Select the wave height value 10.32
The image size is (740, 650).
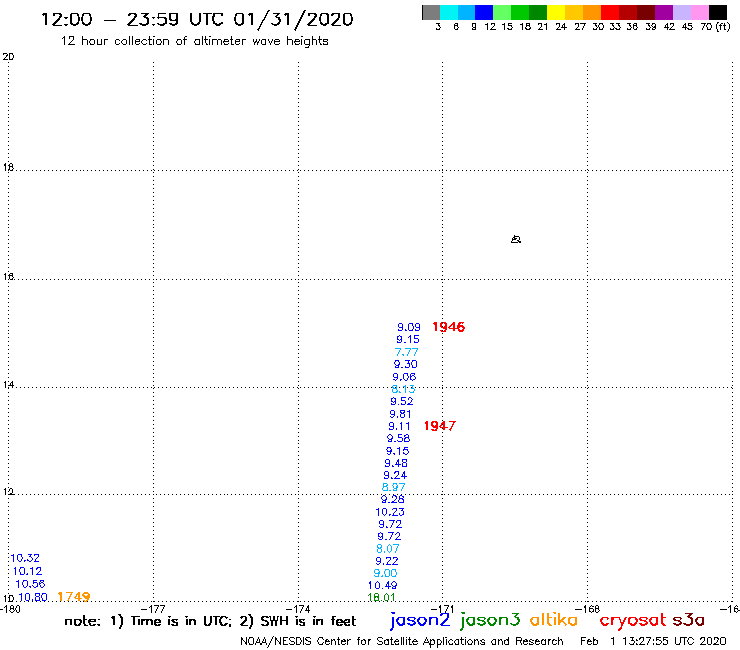[x=25, y=558]
